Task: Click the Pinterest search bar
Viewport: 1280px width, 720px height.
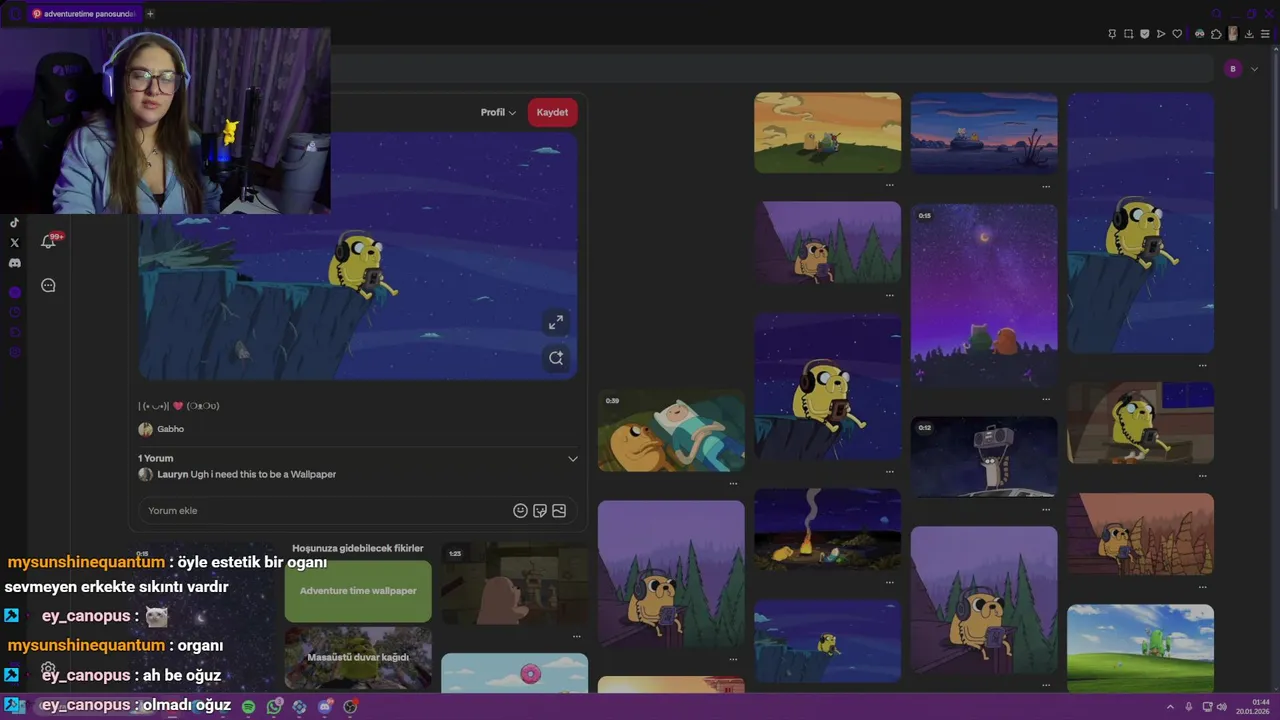Action: coord(770,69)
